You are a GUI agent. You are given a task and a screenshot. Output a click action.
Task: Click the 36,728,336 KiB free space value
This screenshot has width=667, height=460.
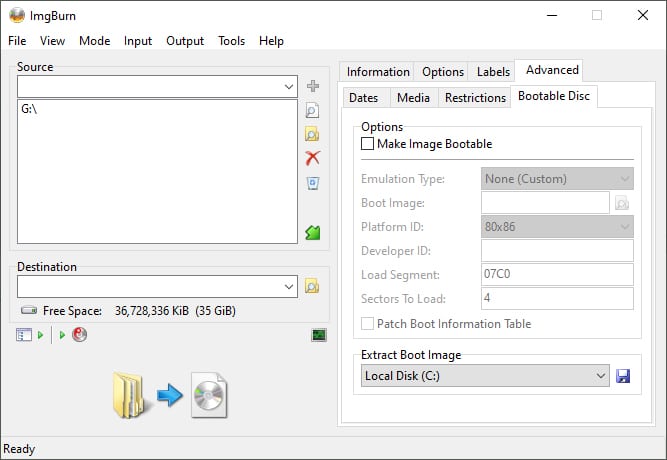(x=152, y=311)
